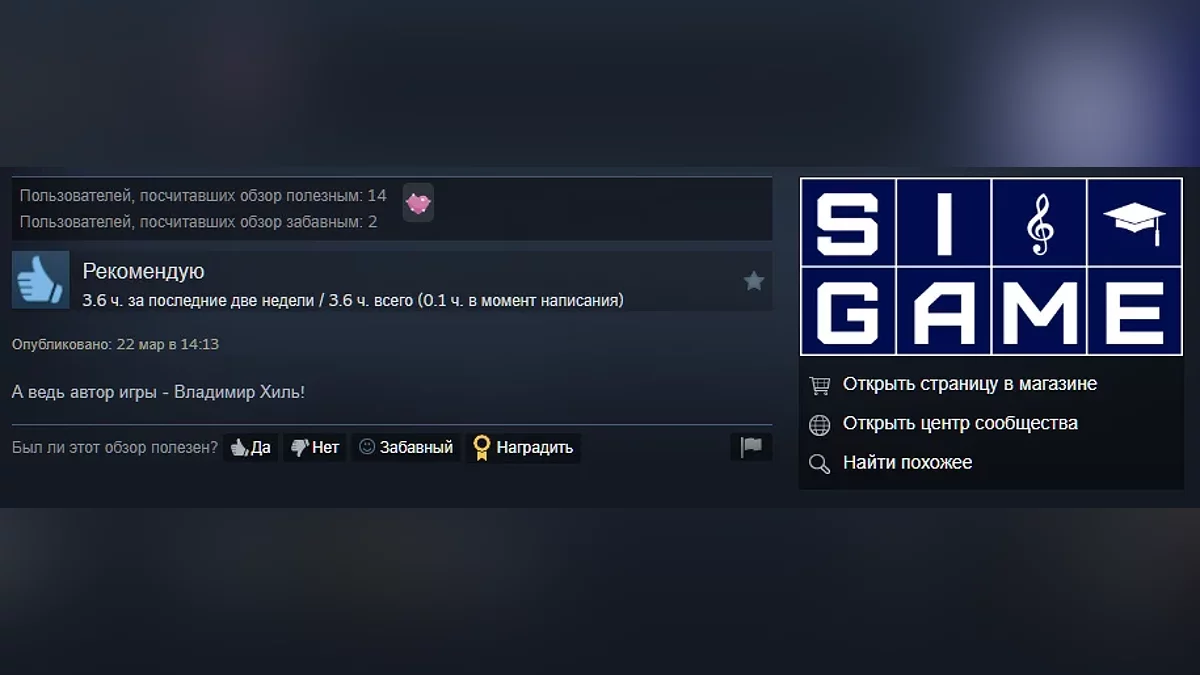Open Открыть центр сообщества link

click(960, 423)
